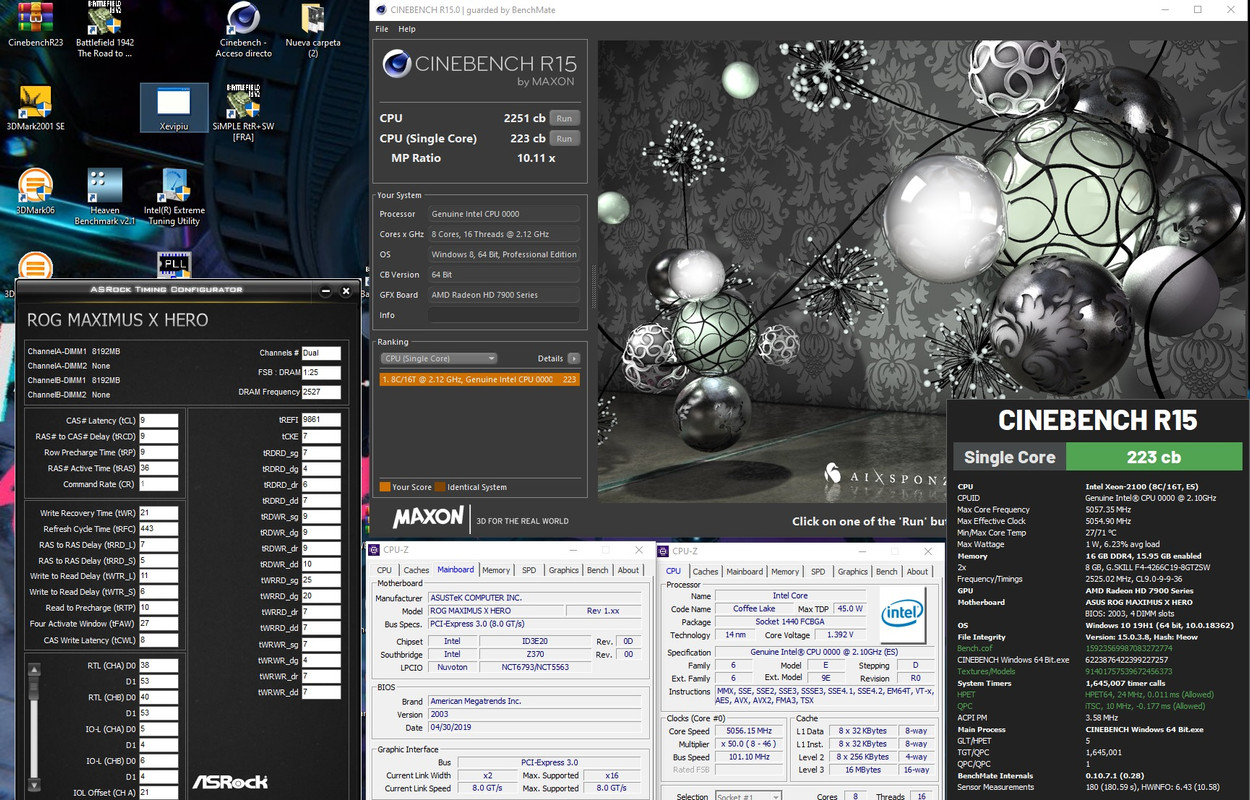This screenshot has height=800, width=1250.
Task: Select the 8C/16T @ 2.12 GHz ranking row
Action: click(x=480, y=379)
